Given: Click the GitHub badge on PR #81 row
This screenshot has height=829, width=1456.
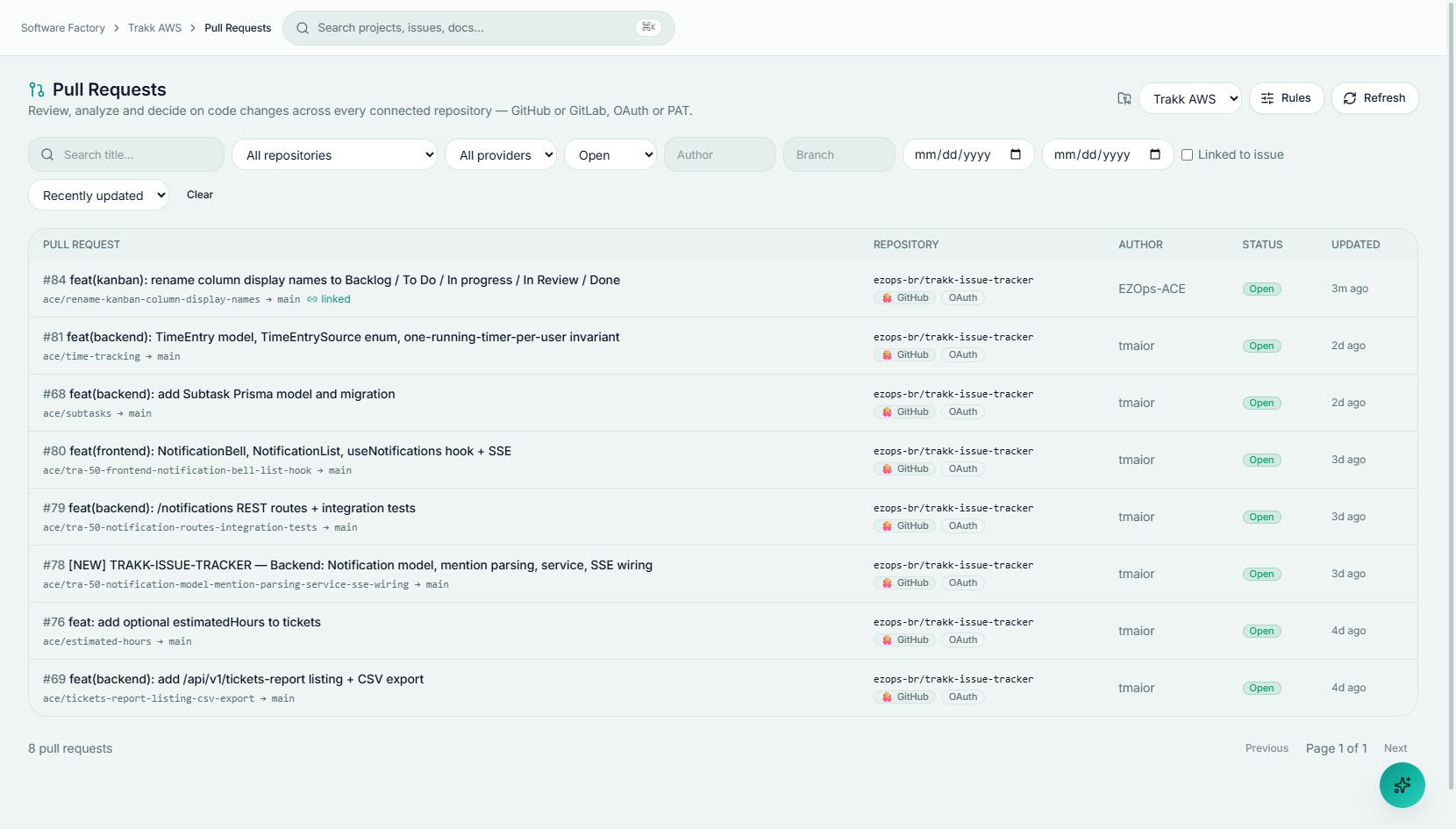Looking at the screenshot, I should pos(904,355).
